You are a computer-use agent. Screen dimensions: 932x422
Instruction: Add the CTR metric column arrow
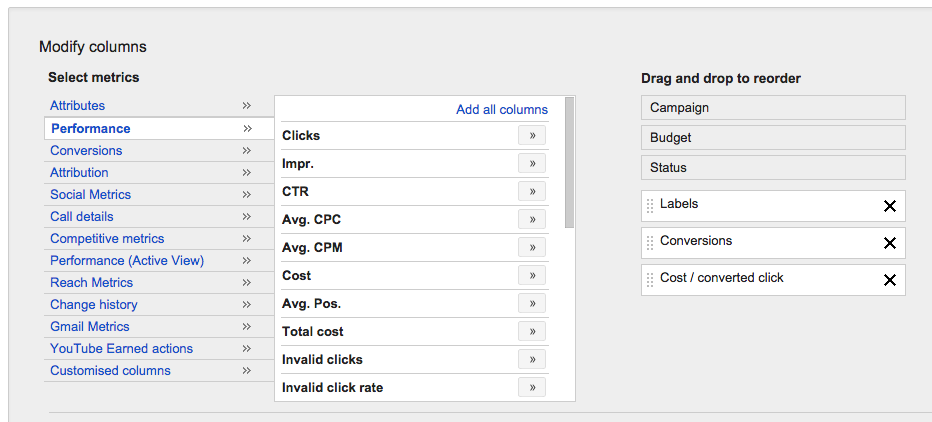point(532,191)
